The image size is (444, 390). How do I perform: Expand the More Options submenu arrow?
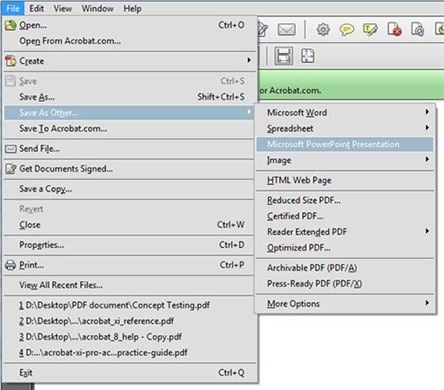tap(427, 303)
